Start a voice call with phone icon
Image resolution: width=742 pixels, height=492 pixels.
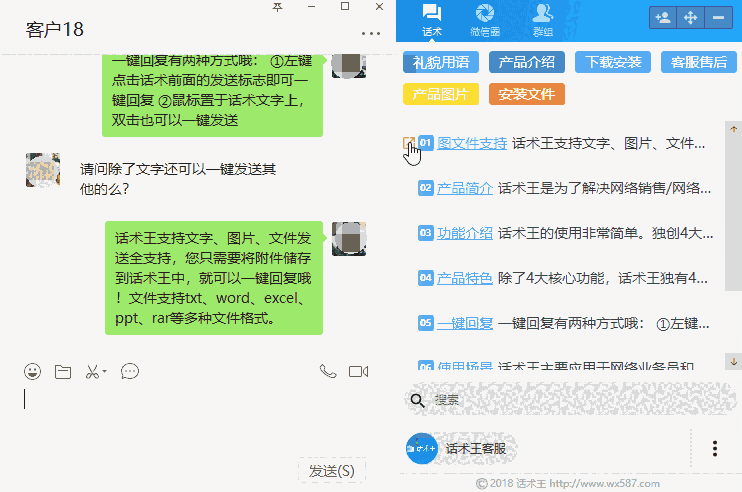[328, 371]
